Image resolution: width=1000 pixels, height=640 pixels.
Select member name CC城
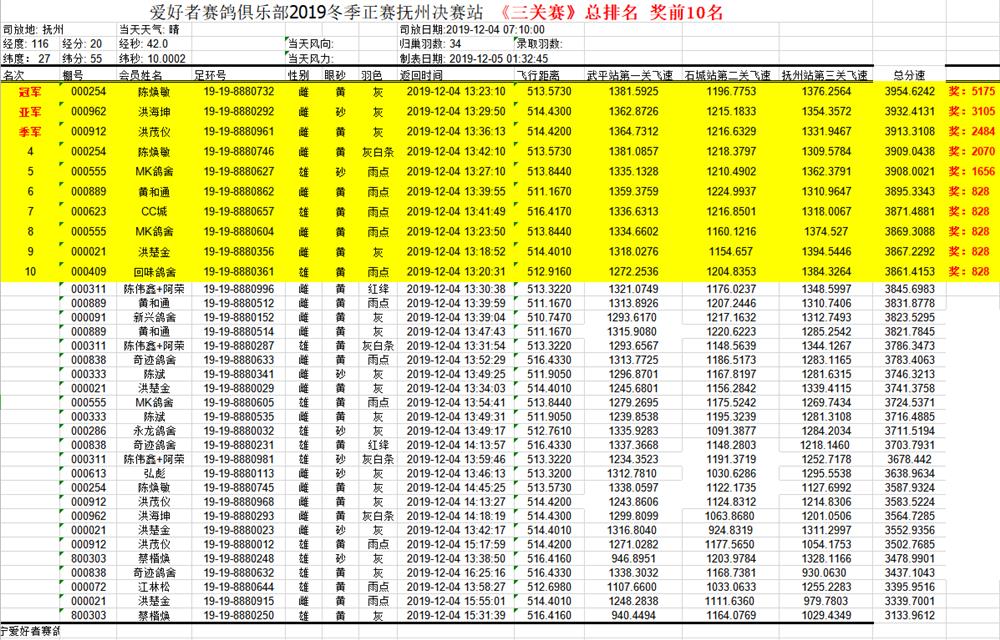click(154, 212)
